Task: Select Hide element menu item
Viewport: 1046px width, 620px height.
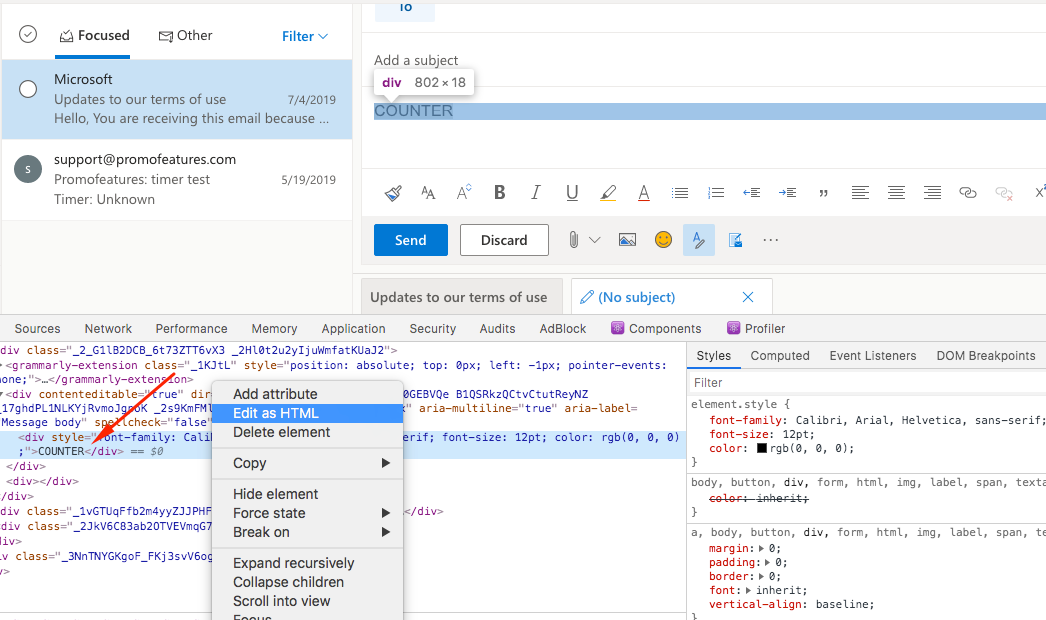Action: coord(308,495)
